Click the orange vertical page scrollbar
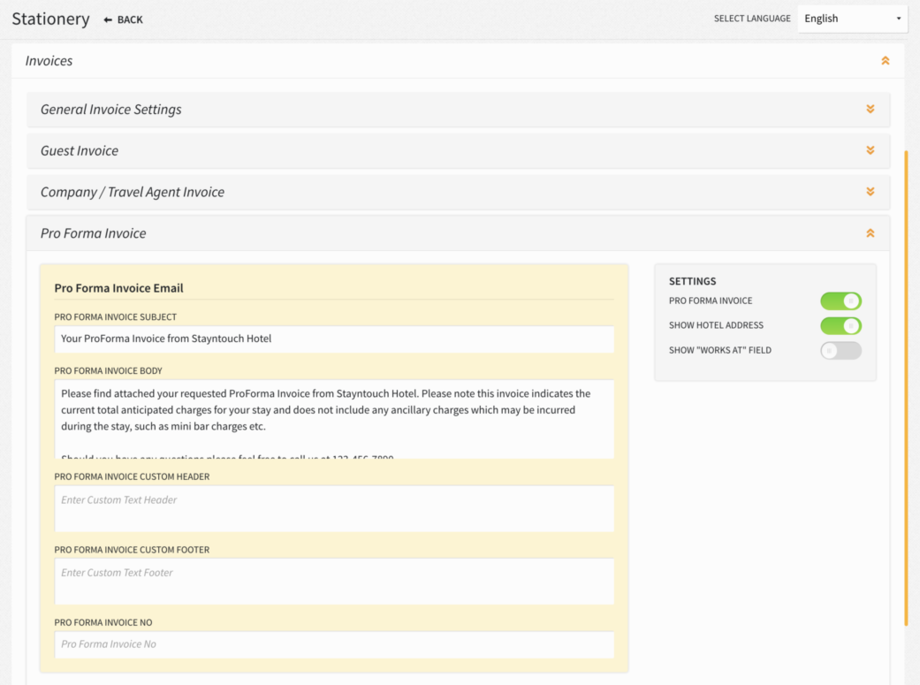Image resolution: width=920 pixels, height=685 pixels. [x=906, y=387]
